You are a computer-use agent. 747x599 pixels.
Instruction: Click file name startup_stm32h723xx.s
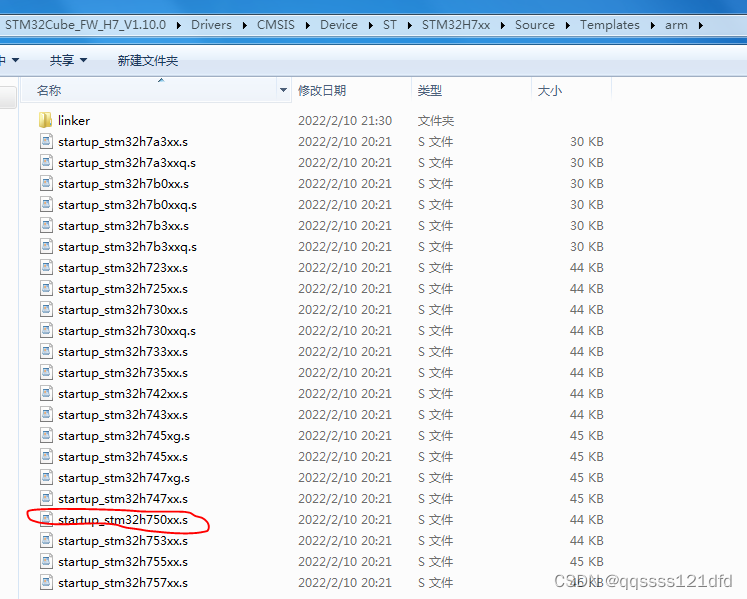coord(123,268)
